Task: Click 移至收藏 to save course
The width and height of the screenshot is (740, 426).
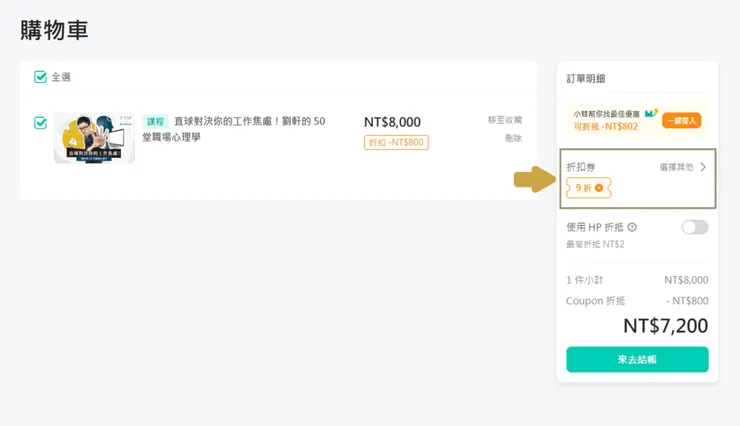Action: coord(505,119)
